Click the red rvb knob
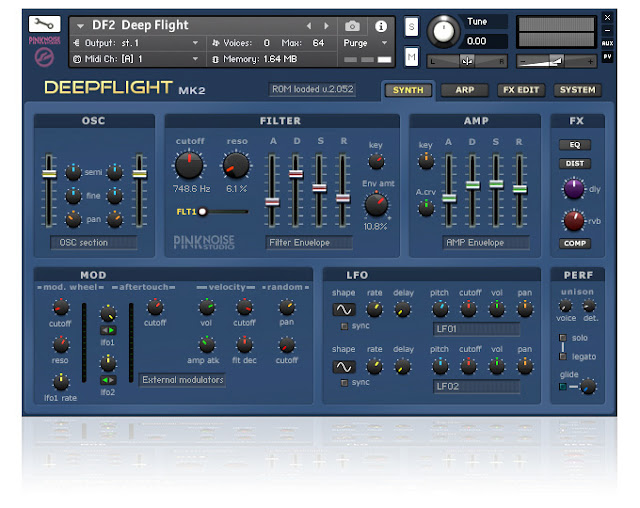Viewport: 640px width, 508px height. pos(573,220)
